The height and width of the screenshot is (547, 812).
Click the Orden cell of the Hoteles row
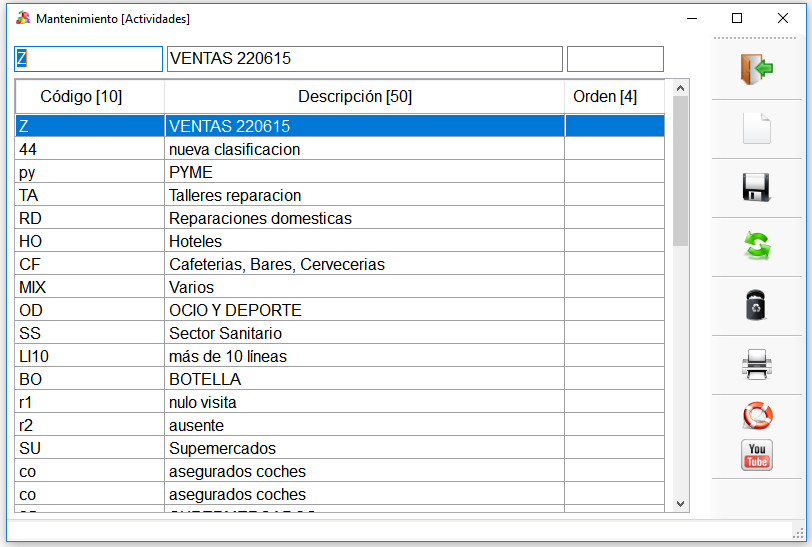pyautogui.click(x=615, y=241)
